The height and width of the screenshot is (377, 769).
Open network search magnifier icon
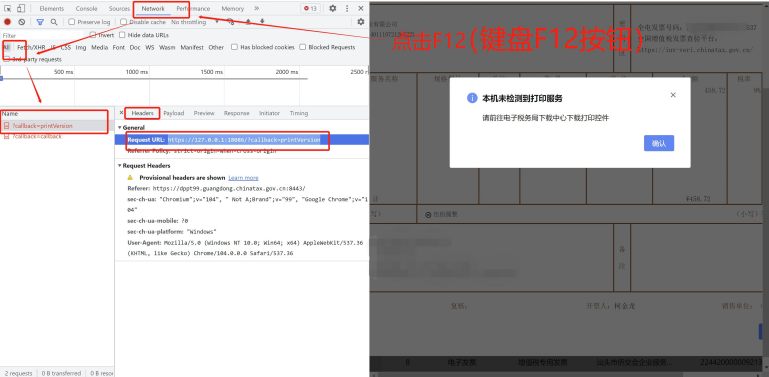pos(54,22)
